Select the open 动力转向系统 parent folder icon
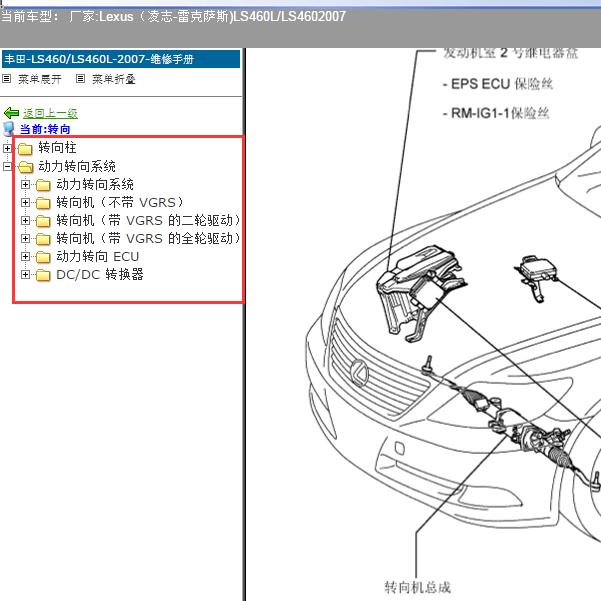The height and width of the screenshot is (601, 601). (x=26, y=167)
